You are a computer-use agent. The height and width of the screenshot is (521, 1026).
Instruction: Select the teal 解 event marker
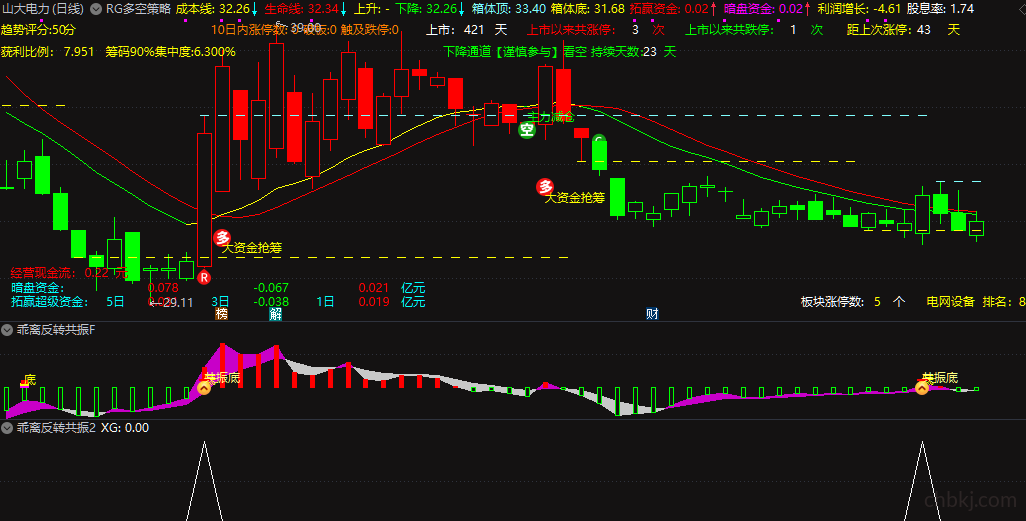(x=275, y=314)
